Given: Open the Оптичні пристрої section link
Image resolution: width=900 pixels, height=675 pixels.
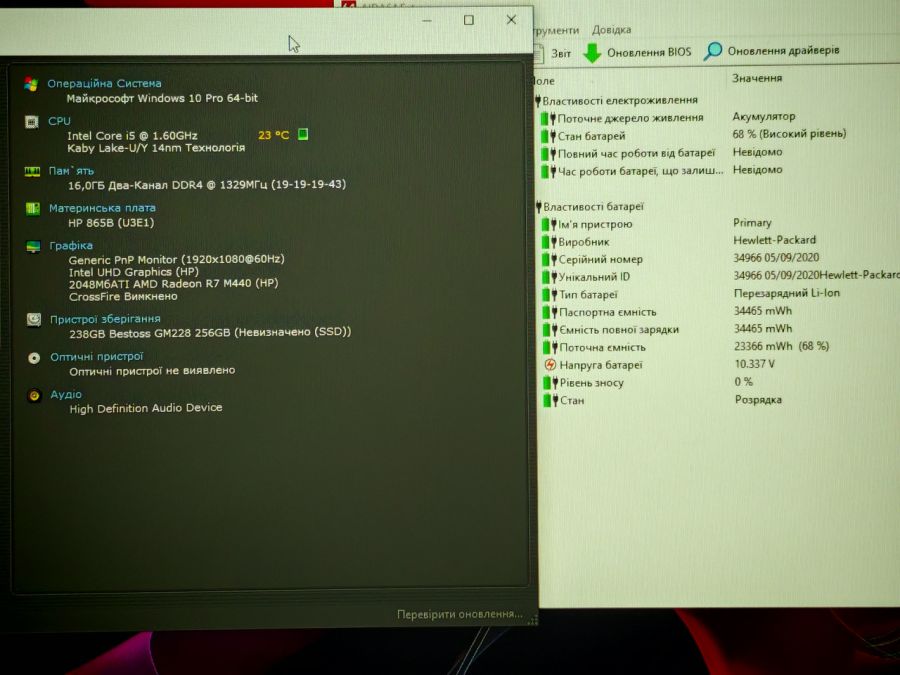Looking at the screenshot, I should [x=96, y=356].
